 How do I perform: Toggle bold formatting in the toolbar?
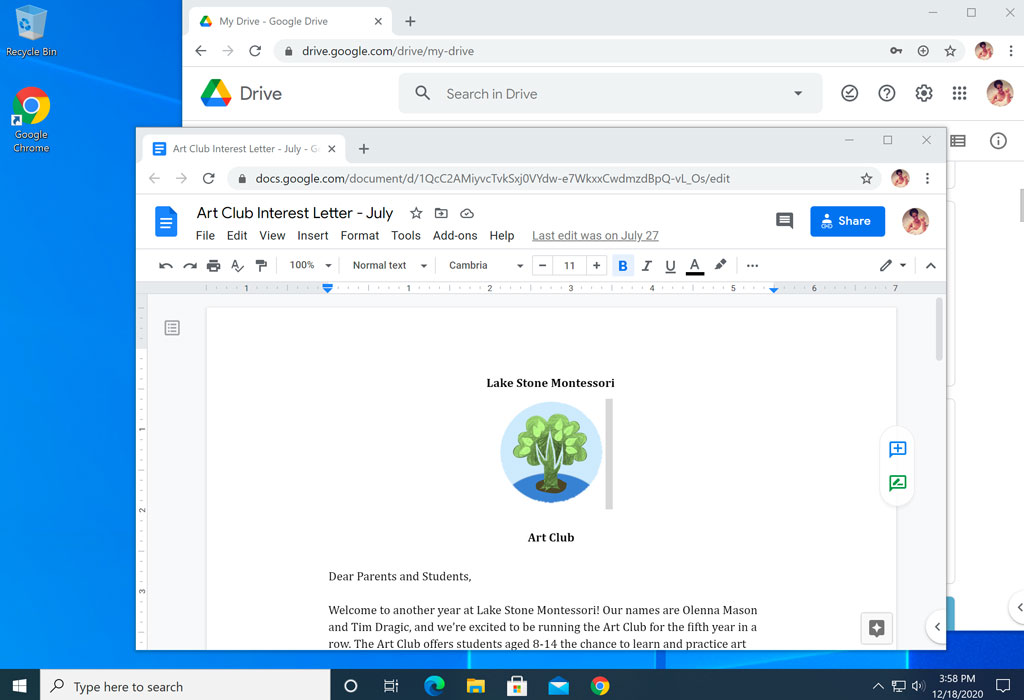[x=623, y=265]
